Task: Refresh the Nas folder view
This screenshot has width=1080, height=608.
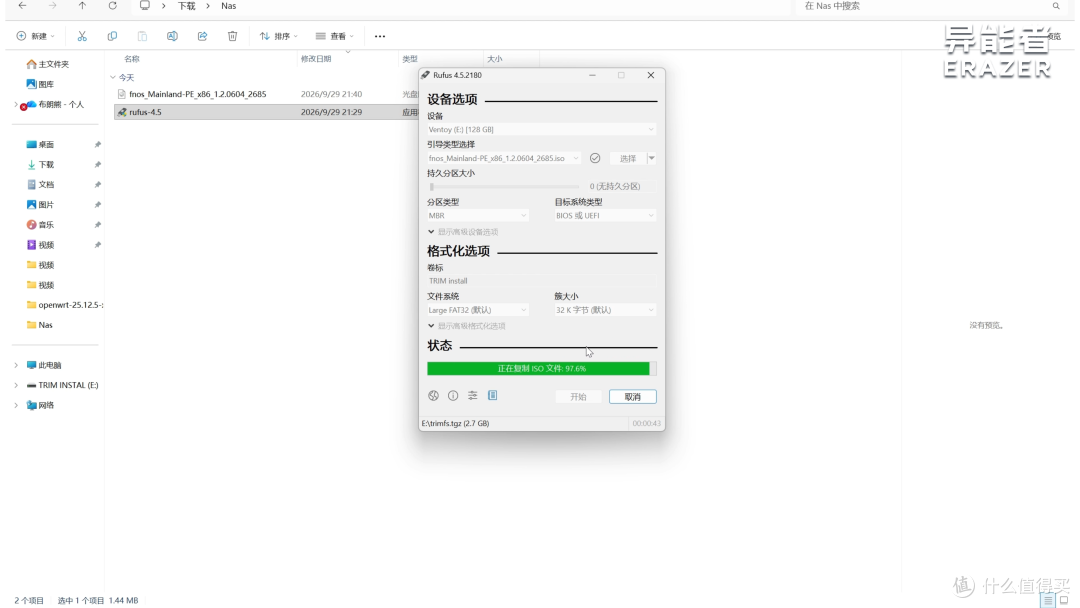Action: [x=112, y=6]
